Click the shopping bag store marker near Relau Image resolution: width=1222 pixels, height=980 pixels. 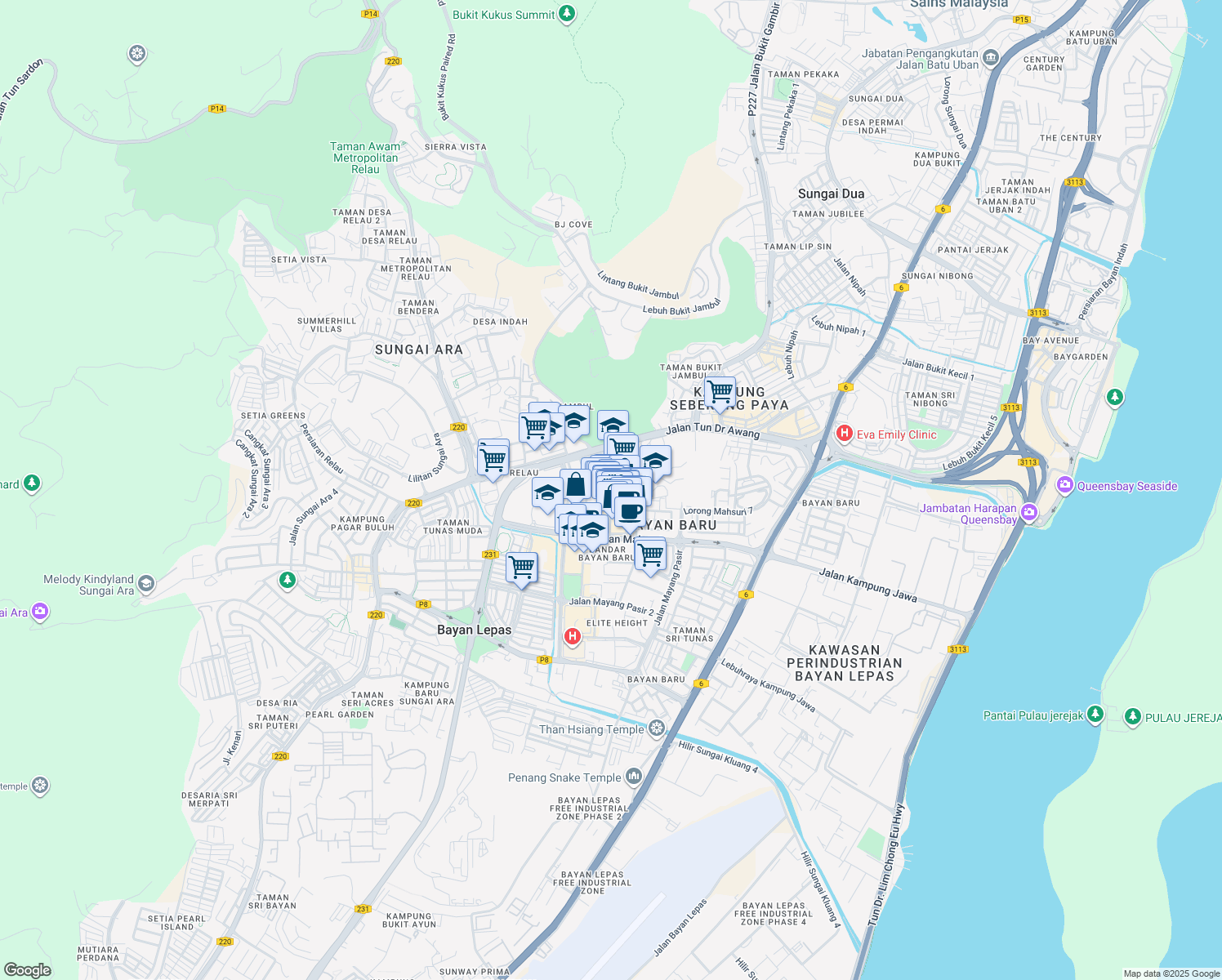click(x=575, y=482)
